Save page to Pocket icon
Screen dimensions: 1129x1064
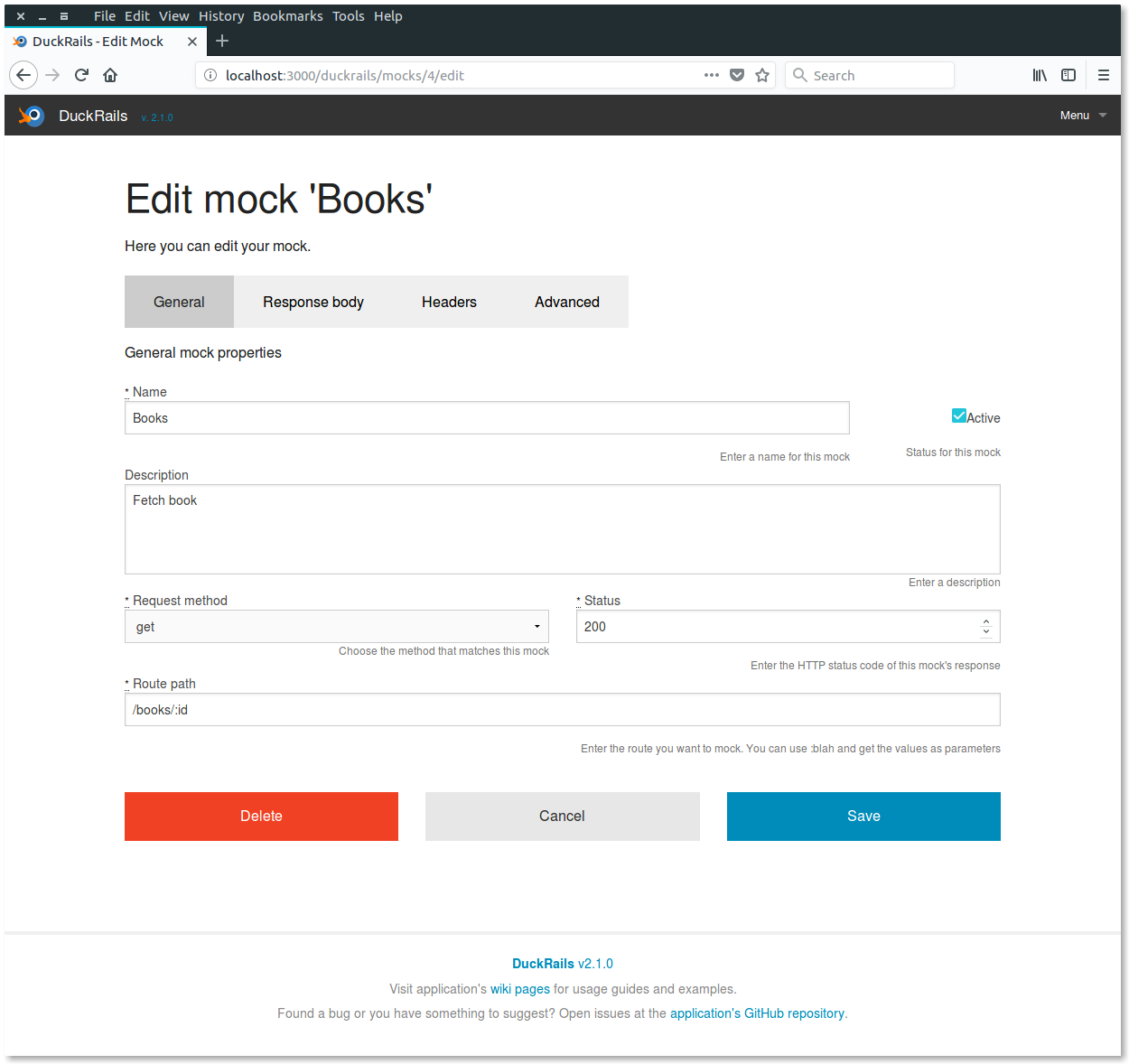pos(737,75)
